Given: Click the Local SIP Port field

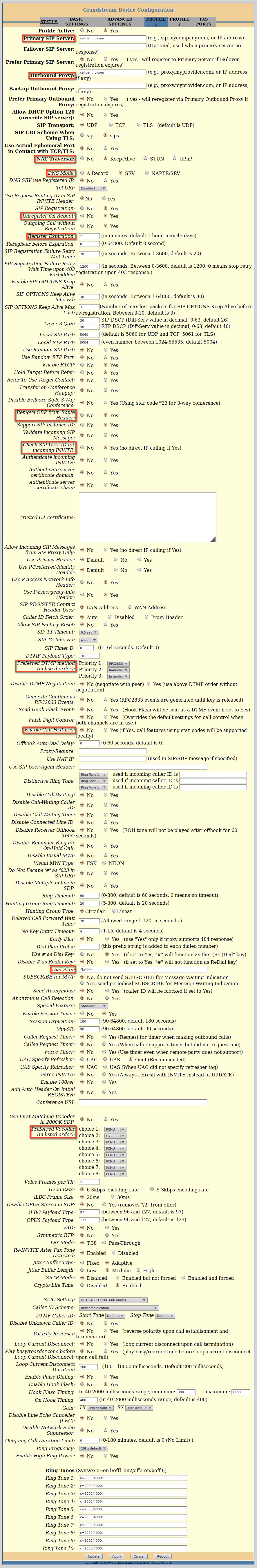Looking at the screenshot, I should [x=90, y=335].
